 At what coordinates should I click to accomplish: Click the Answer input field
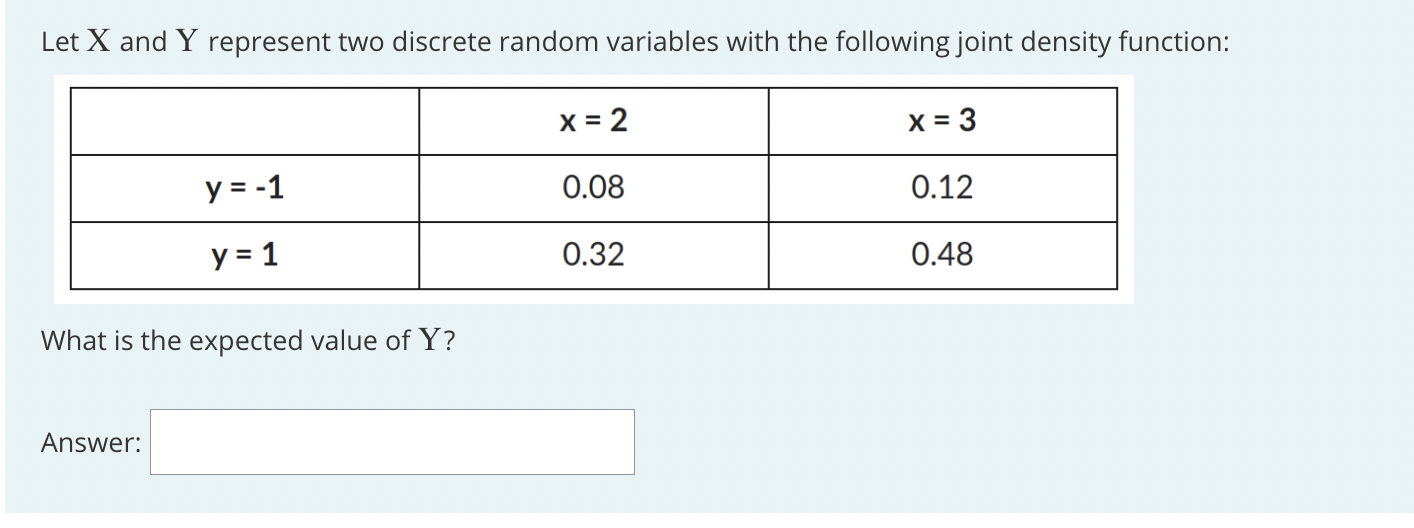[x=392, y=442]
